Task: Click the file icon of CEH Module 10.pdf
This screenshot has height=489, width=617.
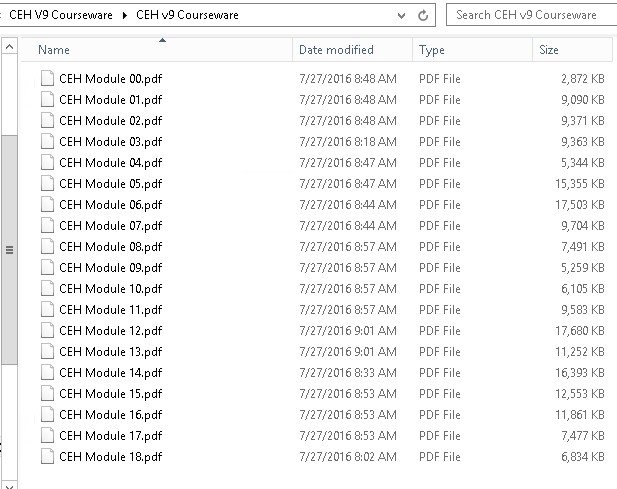Action: [47, 288]
